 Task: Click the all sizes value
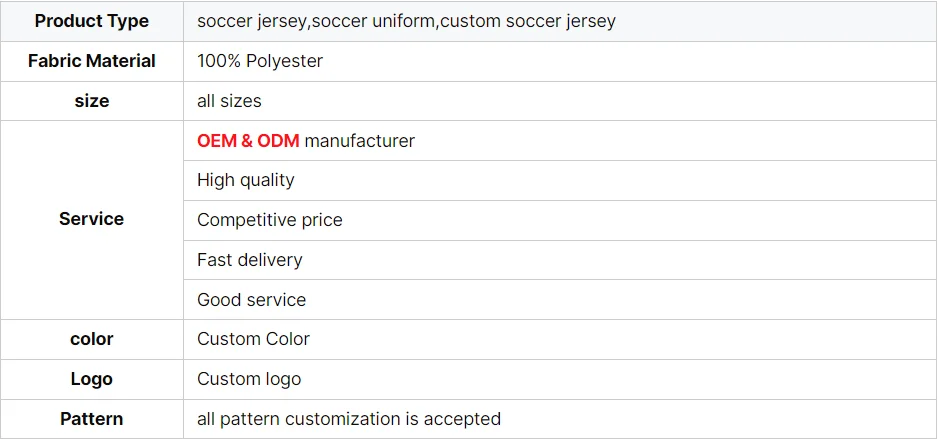(229, 101)
